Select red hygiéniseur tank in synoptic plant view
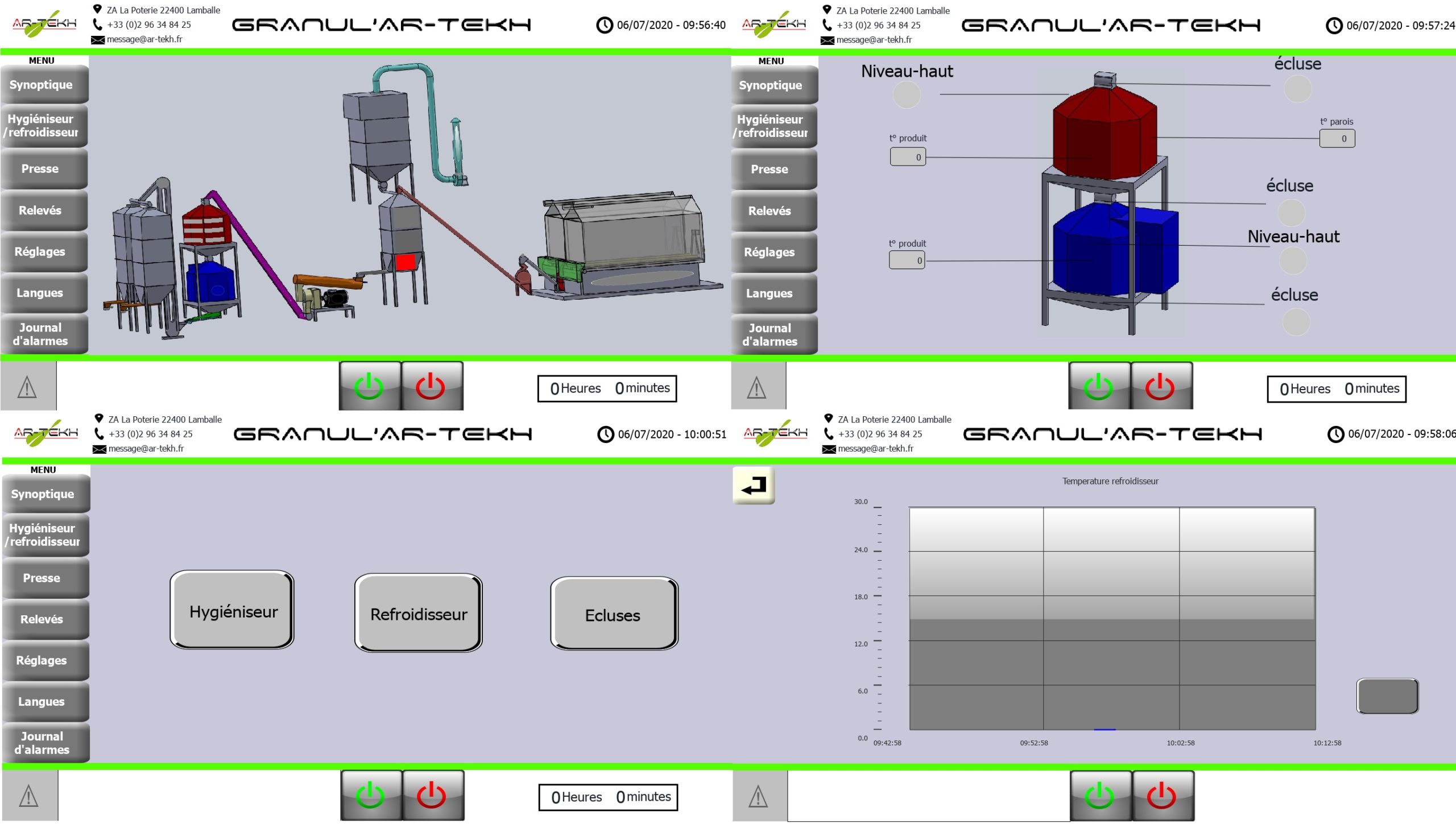The width and height of the screenshot is (1456, 824). (206, 223)
